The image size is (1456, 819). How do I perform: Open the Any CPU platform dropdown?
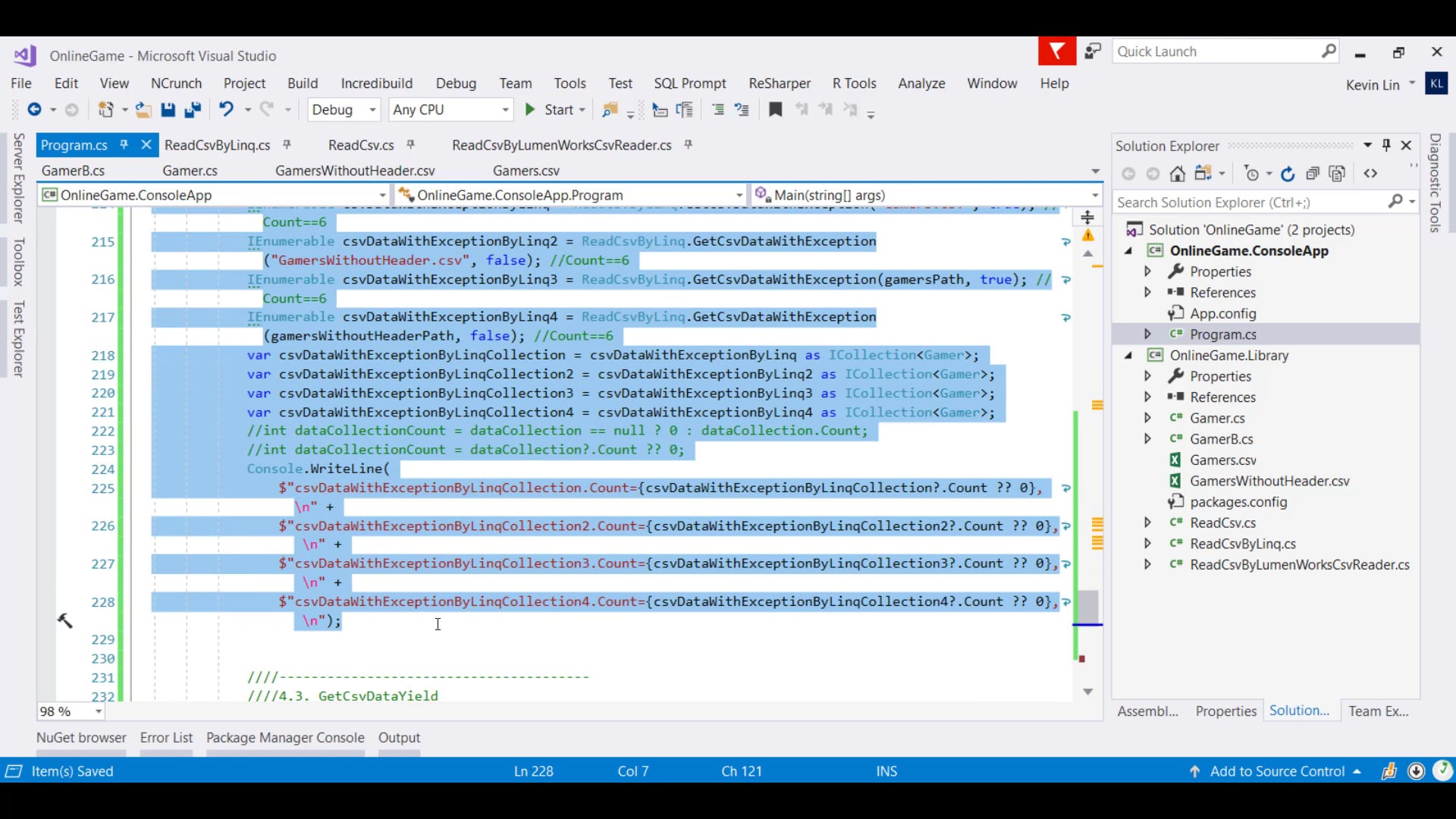(x=505, y=110)
